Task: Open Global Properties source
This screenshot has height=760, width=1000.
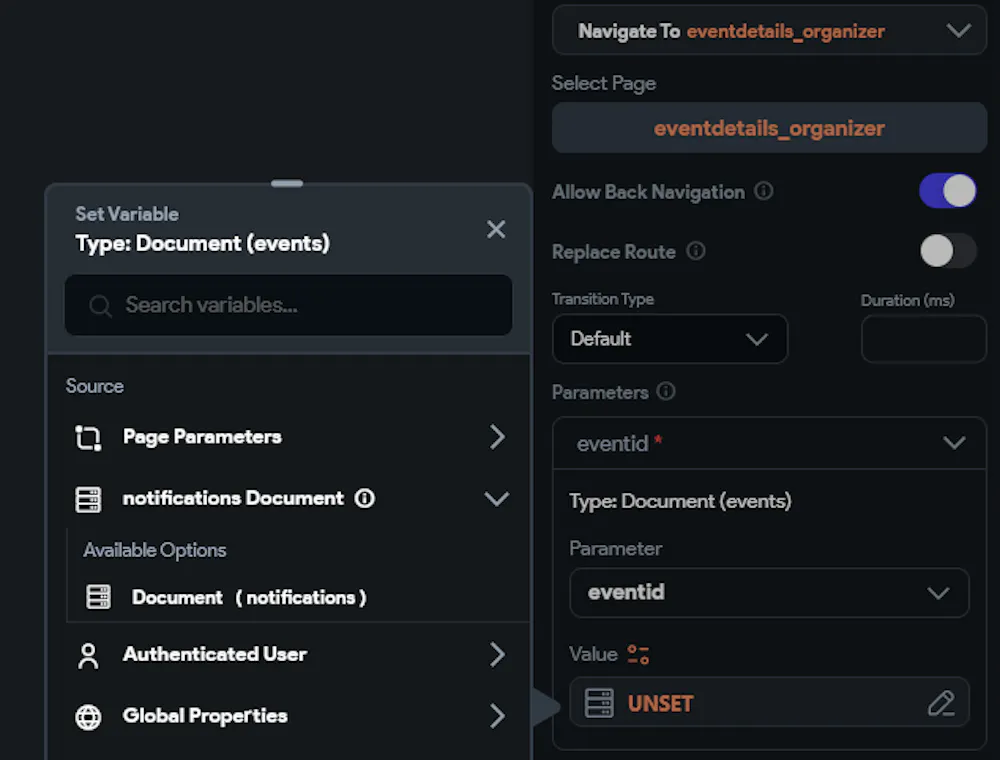Action: point(288,717)
